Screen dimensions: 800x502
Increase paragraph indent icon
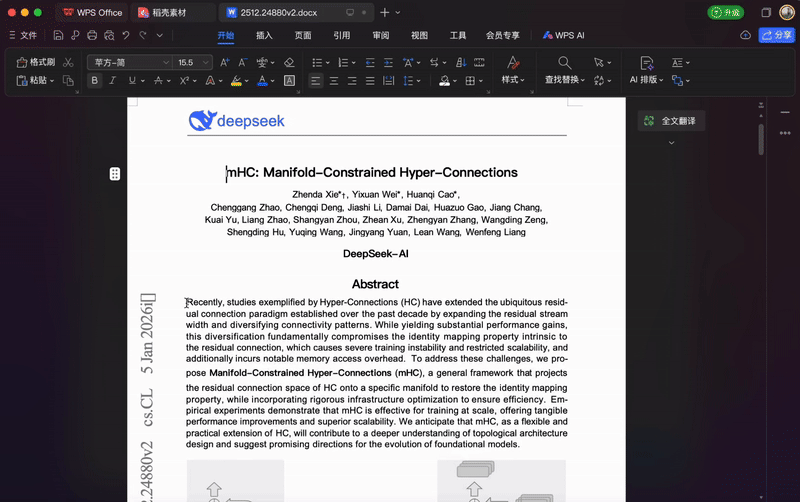(388, 62)
